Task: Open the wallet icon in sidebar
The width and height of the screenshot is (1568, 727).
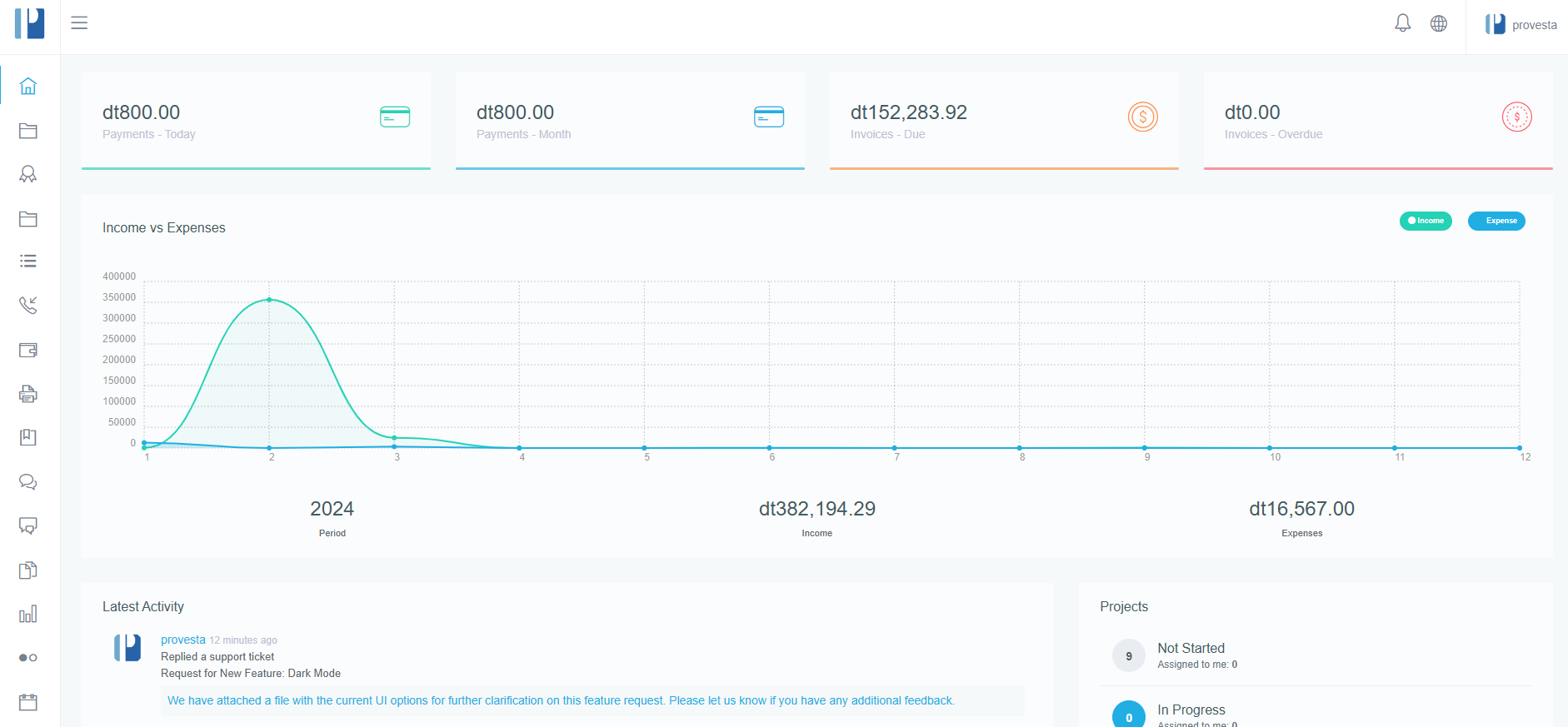Action: click(28, 350)
